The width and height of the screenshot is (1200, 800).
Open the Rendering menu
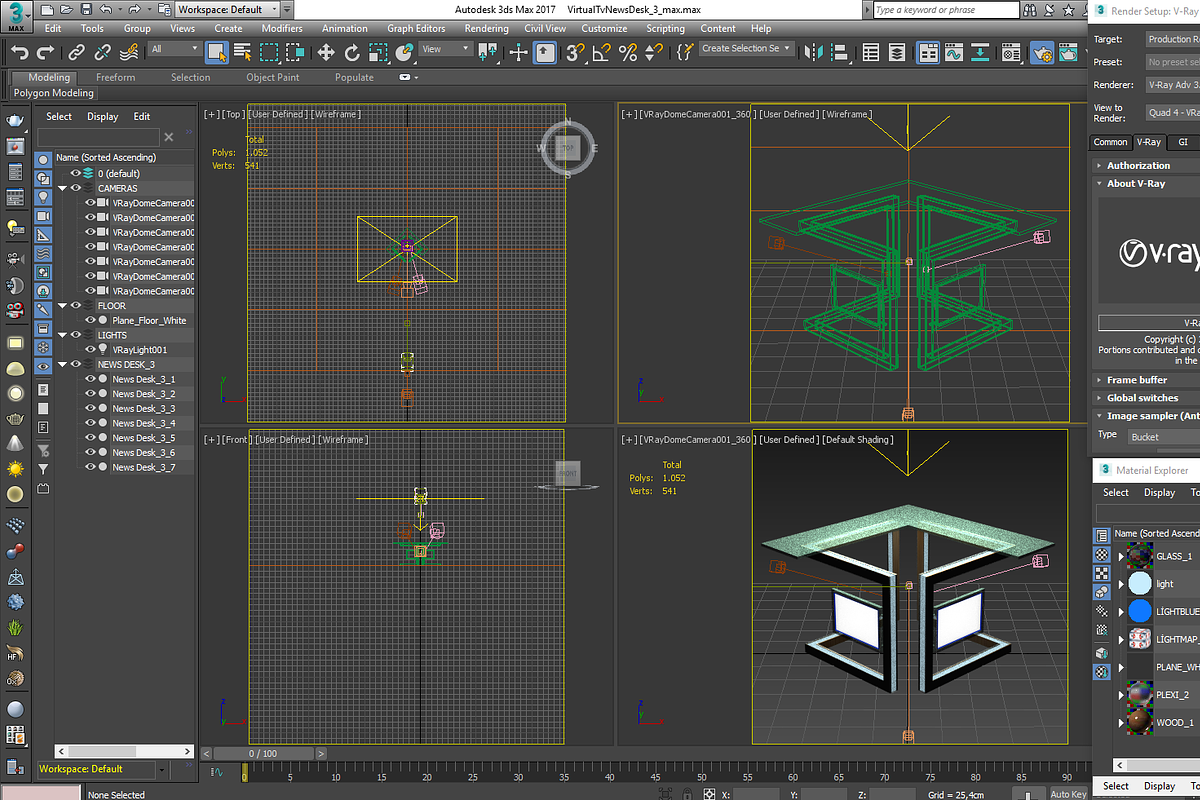pos(486,29)
